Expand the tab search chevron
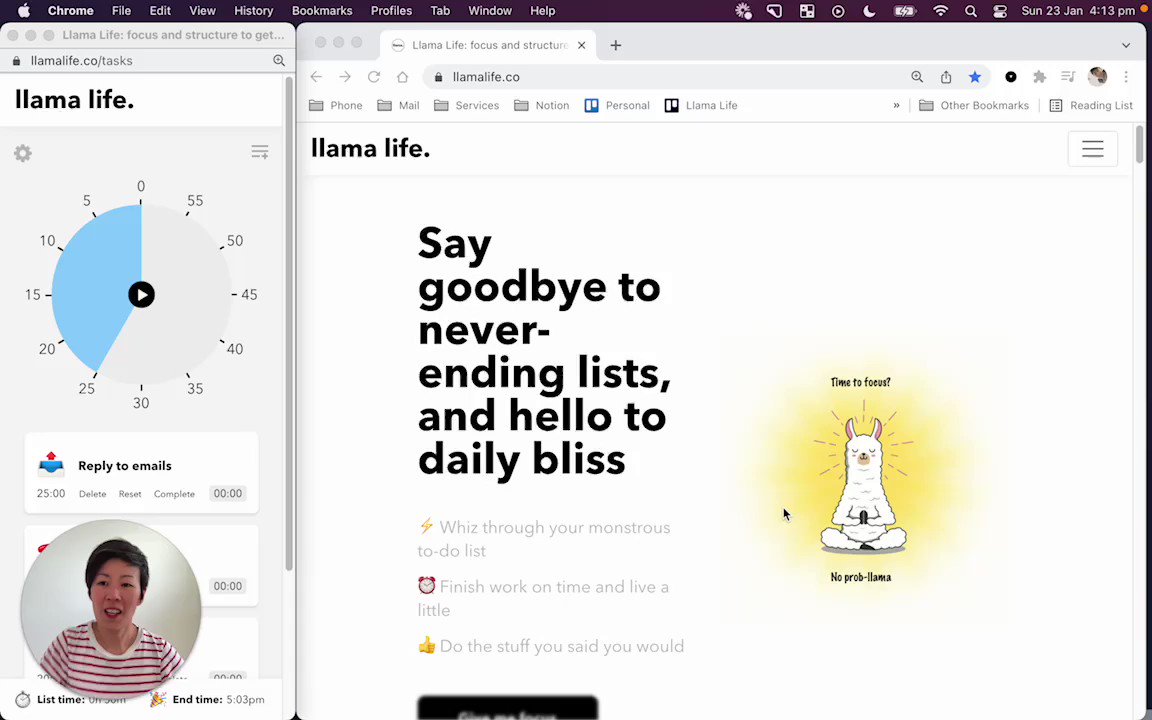This screenshot has height=720, width=1152. click(1126, 45)
